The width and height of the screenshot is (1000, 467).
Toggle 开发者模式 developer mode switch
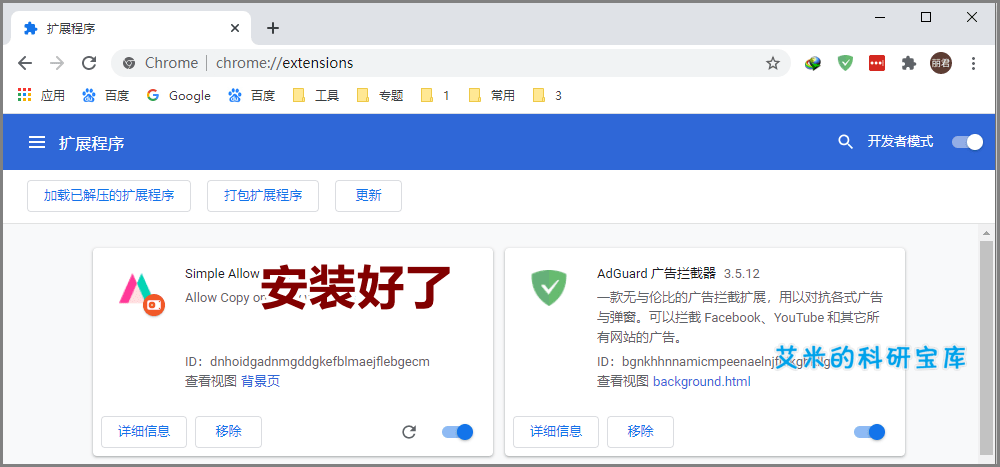point(967,142)
